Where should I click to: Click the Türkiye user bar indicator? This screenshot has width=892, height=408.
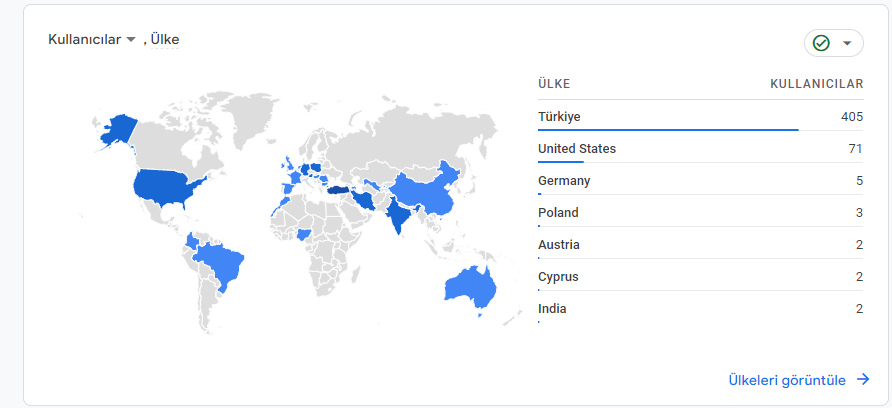click(x=668, y=130)
